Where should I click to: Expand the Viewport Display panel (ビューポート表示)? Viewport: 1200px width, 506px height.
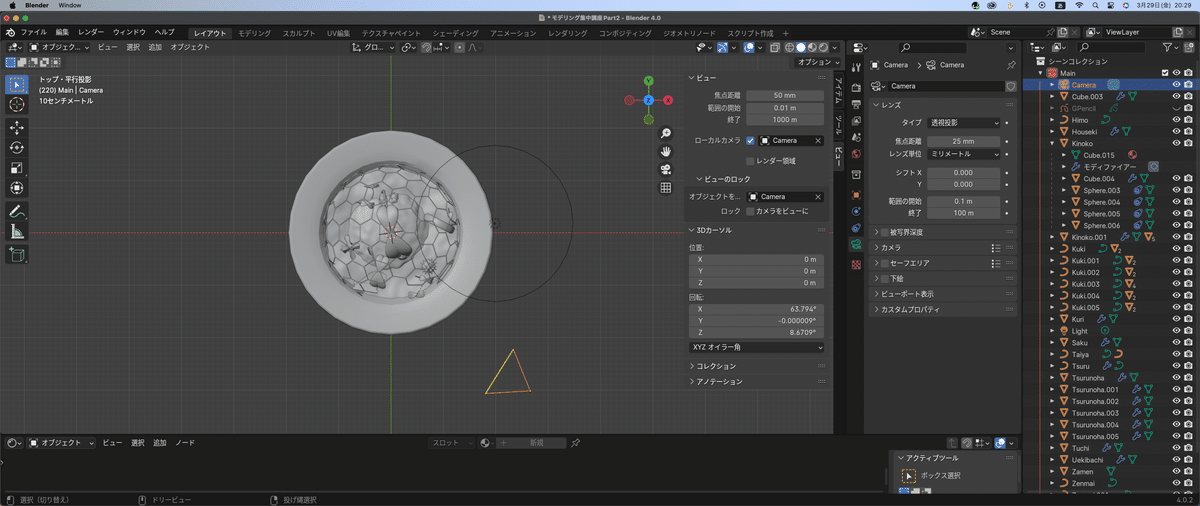tap(907, 294)
